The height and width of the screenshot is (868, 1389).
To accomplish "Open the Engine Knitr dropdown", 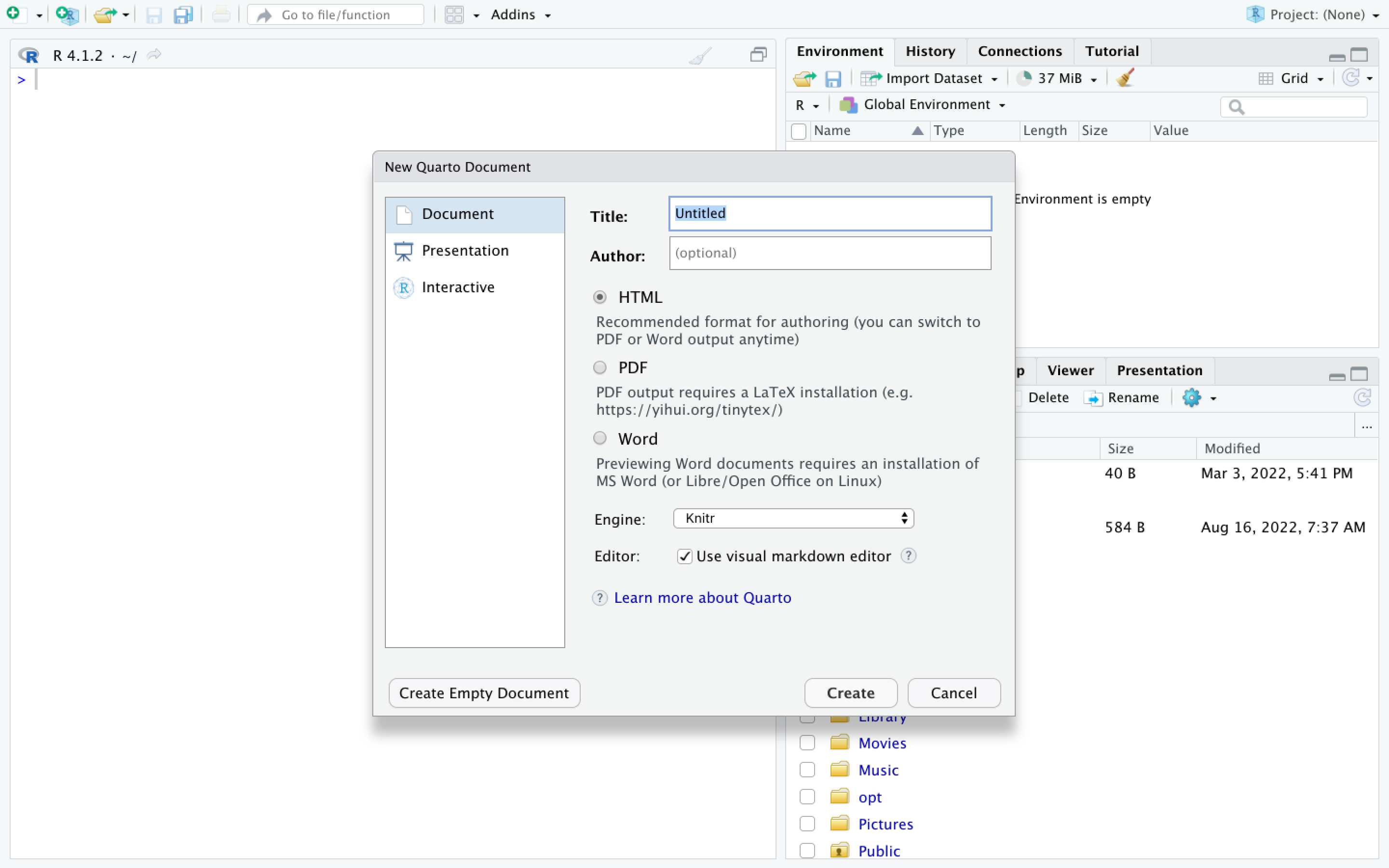I will 793,518.
